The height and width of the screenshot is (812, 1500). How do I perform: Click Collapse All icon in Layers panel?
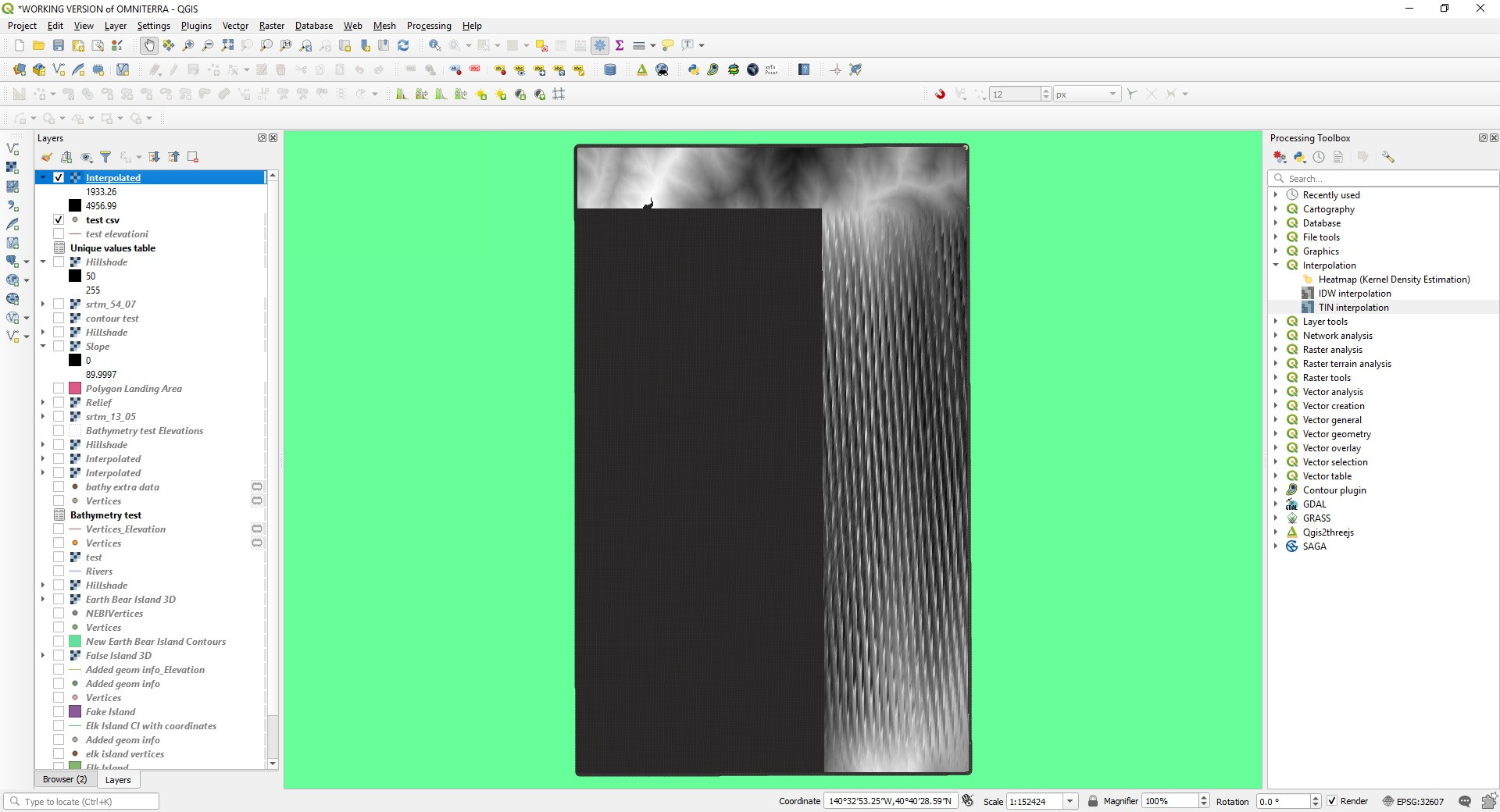point(173,157)
